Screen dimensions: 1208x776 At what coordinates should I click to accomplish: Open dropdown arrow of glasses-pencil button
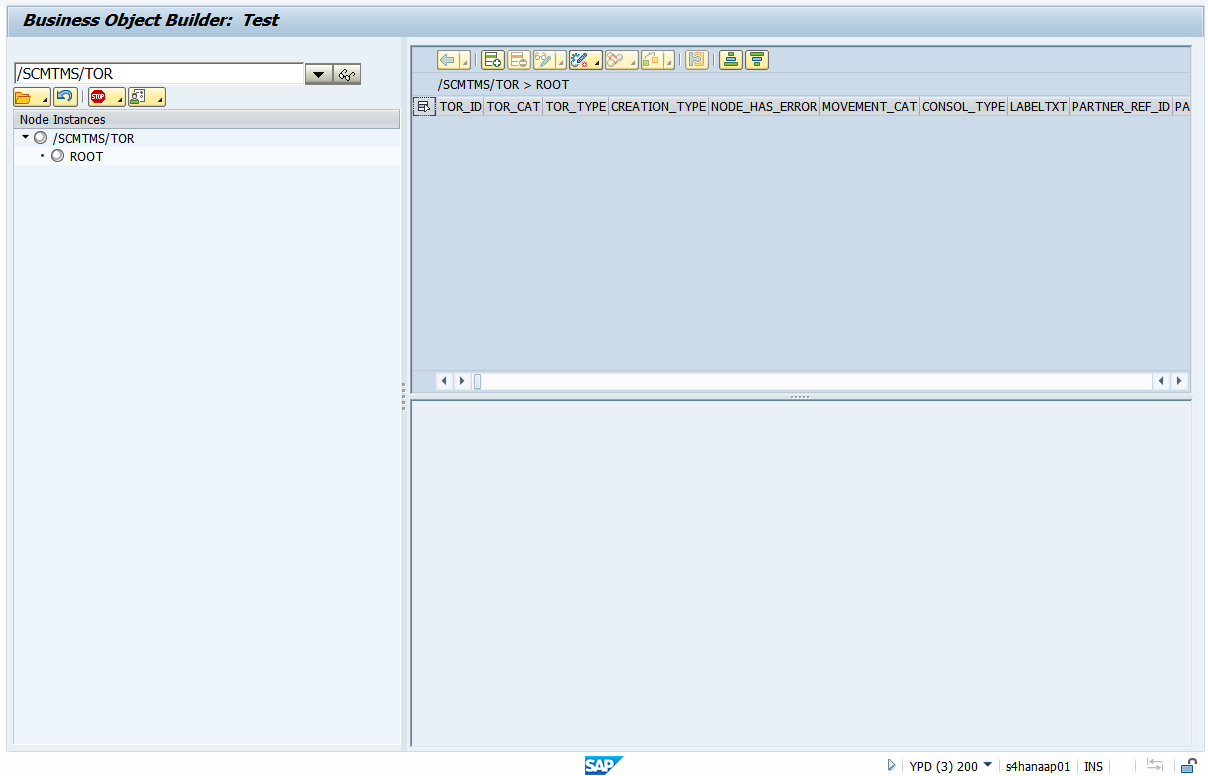point(562,60)
